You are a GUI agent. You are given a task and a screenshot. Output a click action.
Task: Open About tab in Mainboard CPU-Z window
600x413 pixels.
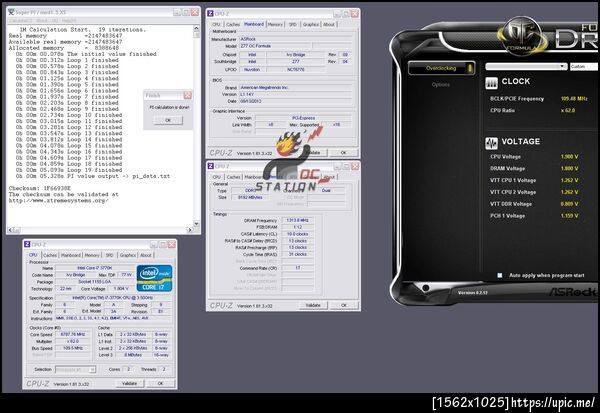[x=329, y=24]
